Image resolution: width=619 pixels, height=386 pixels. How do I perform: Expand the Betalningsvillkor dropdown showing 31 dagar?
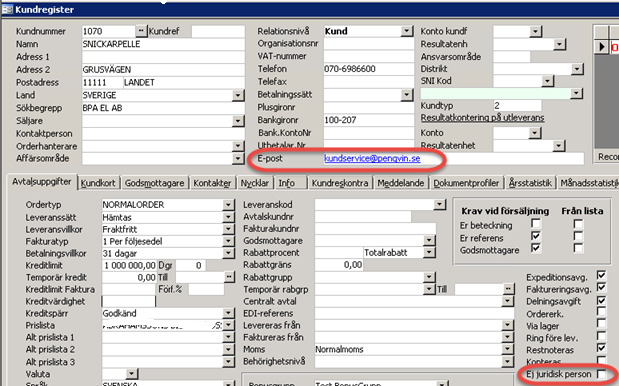(228, 253)
